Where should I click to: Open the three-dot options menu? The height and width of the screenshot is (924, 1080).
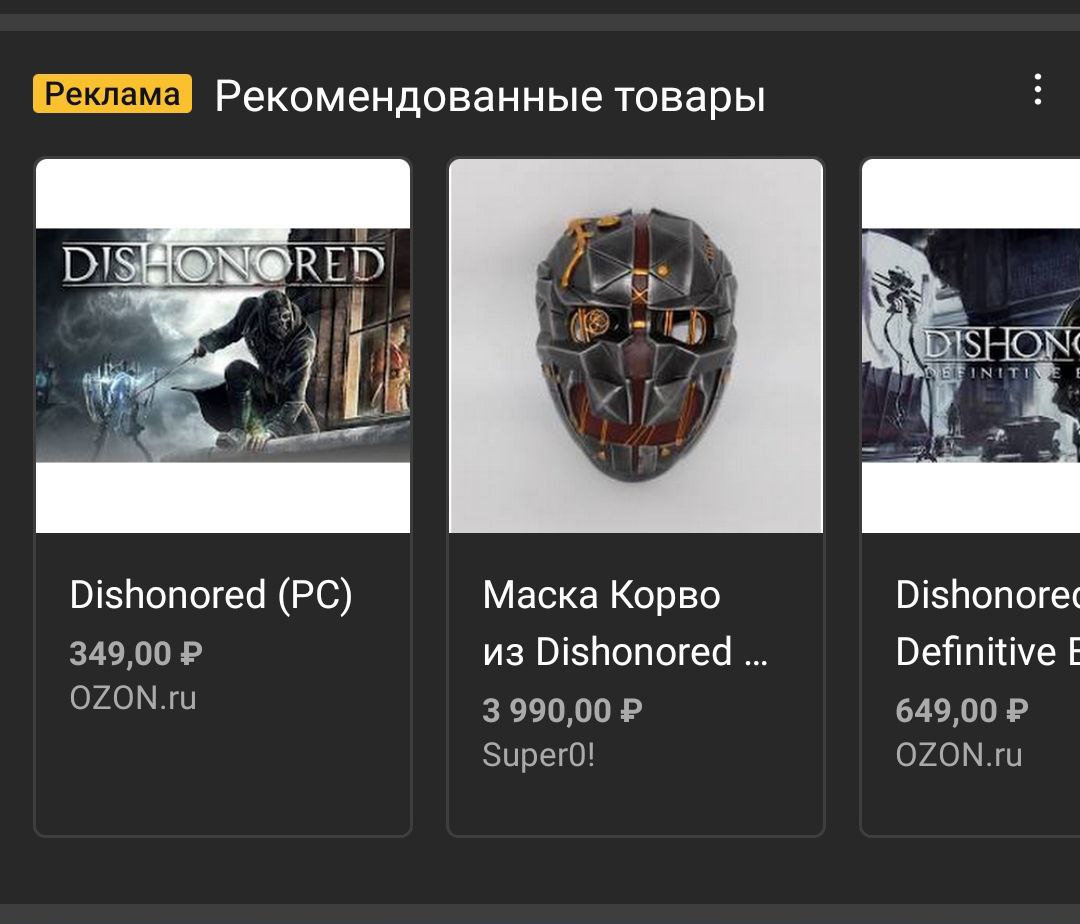coord(1037,90)
